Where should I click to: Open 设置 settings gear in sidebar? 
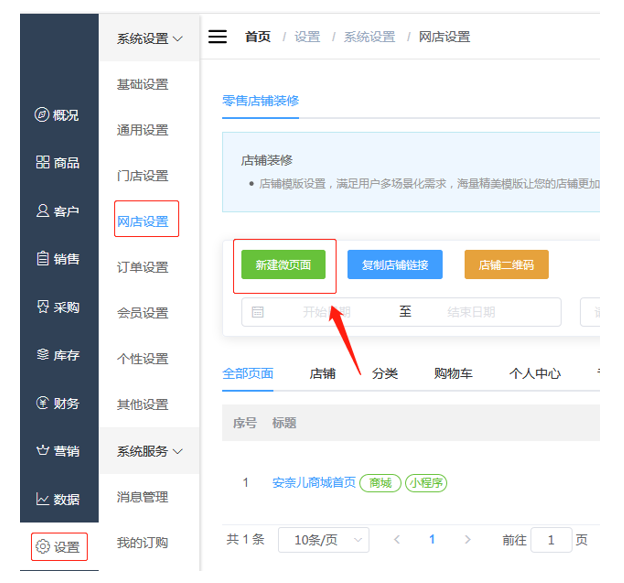click(x=59, y=547)
